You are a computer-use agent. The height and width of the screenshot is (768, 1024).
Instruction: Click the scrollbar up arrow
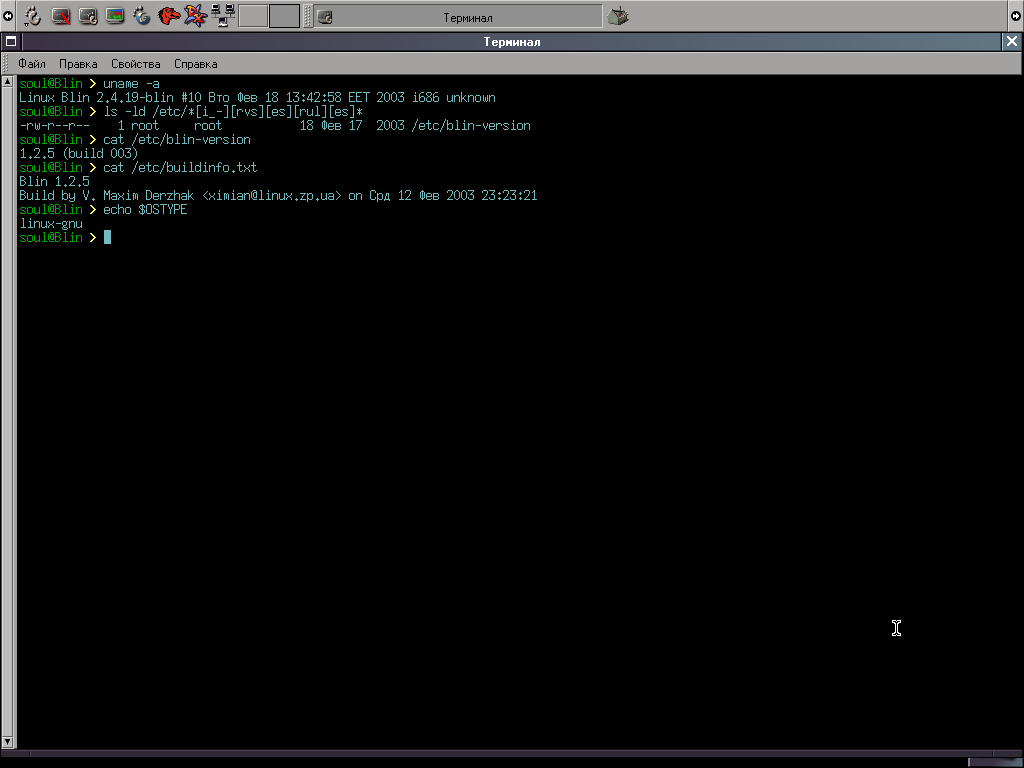(8, 82)
